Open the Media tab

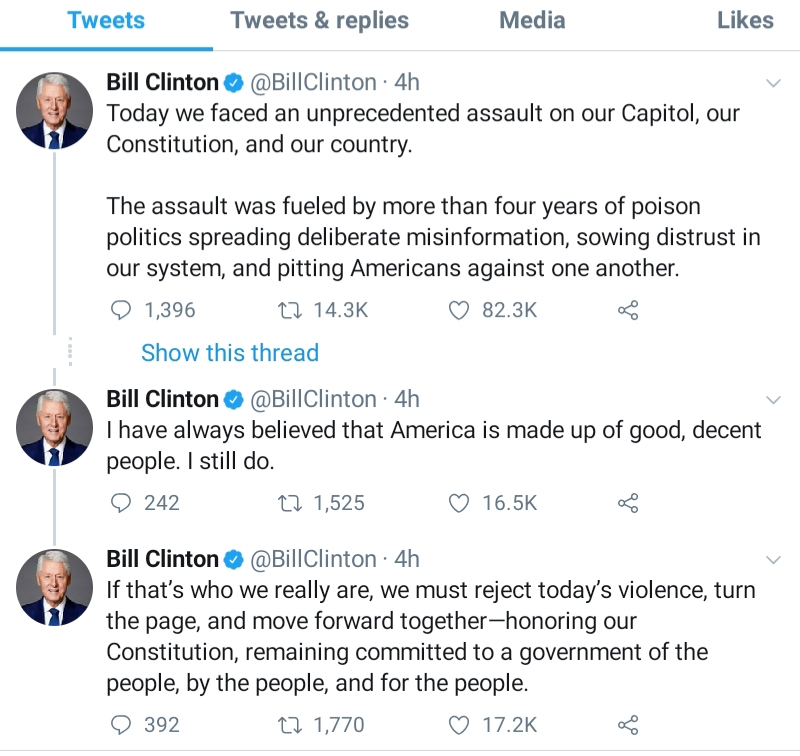coord(532,20)
